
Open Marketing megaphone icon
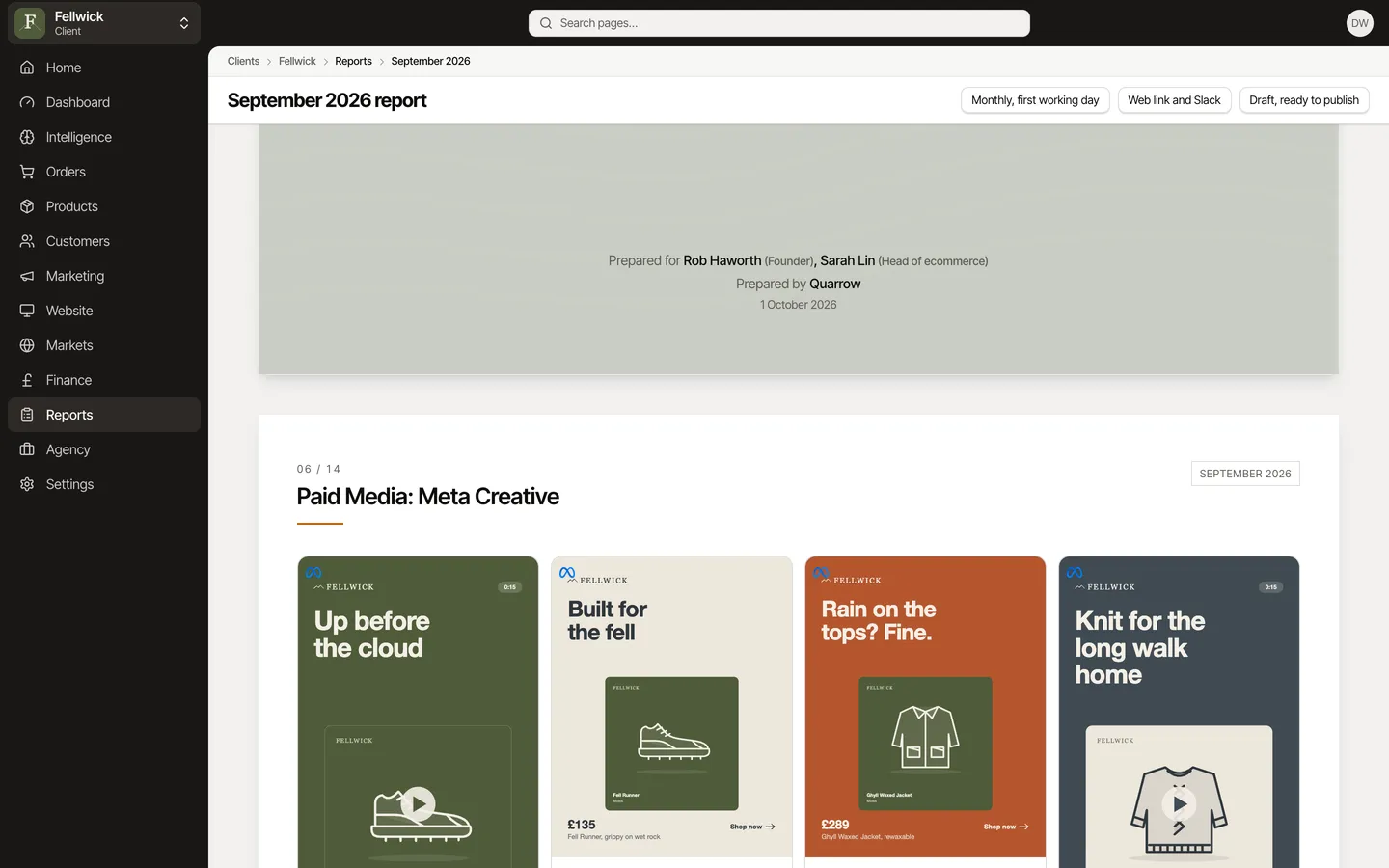click(x=27, y=276)
